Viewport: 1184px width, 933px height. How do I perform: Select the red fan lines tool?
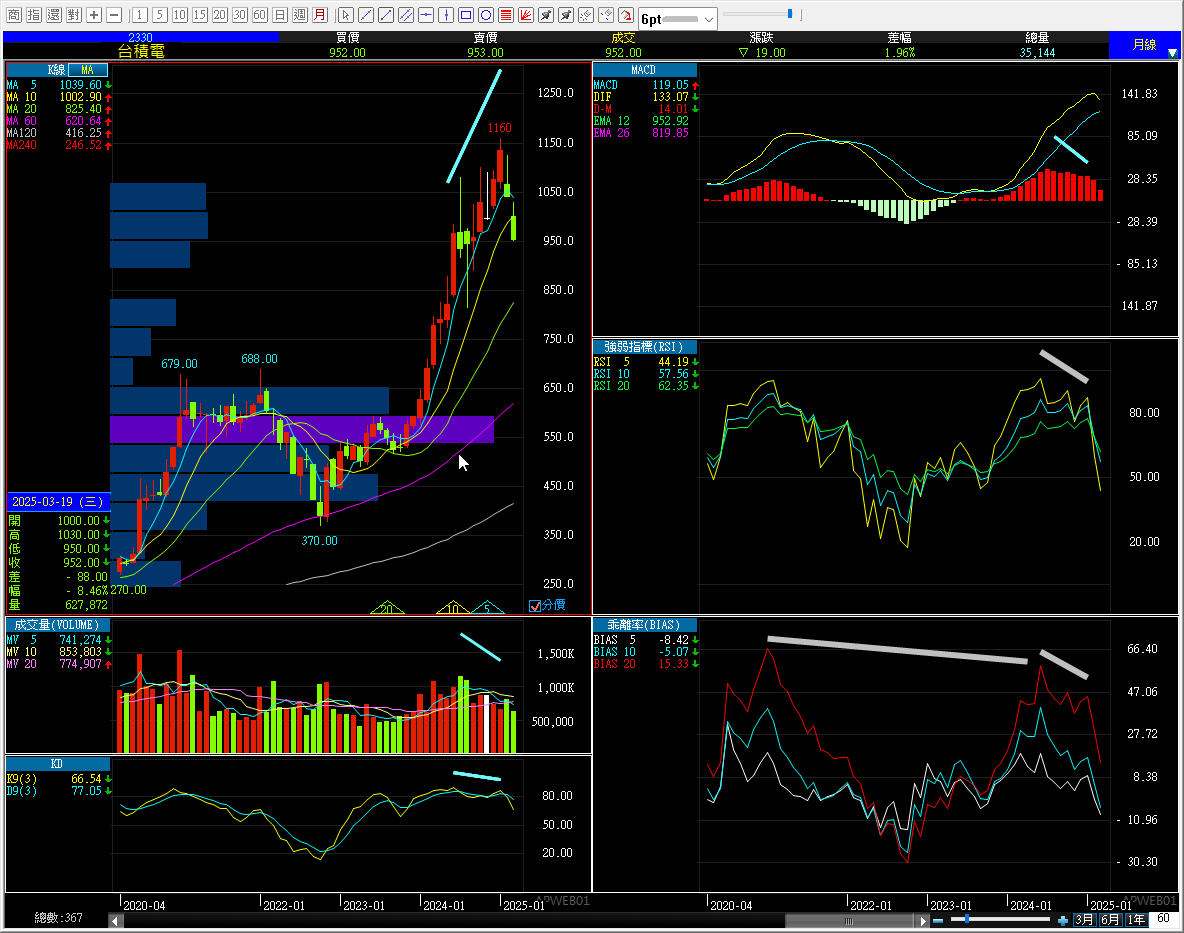tap(526, 14)
